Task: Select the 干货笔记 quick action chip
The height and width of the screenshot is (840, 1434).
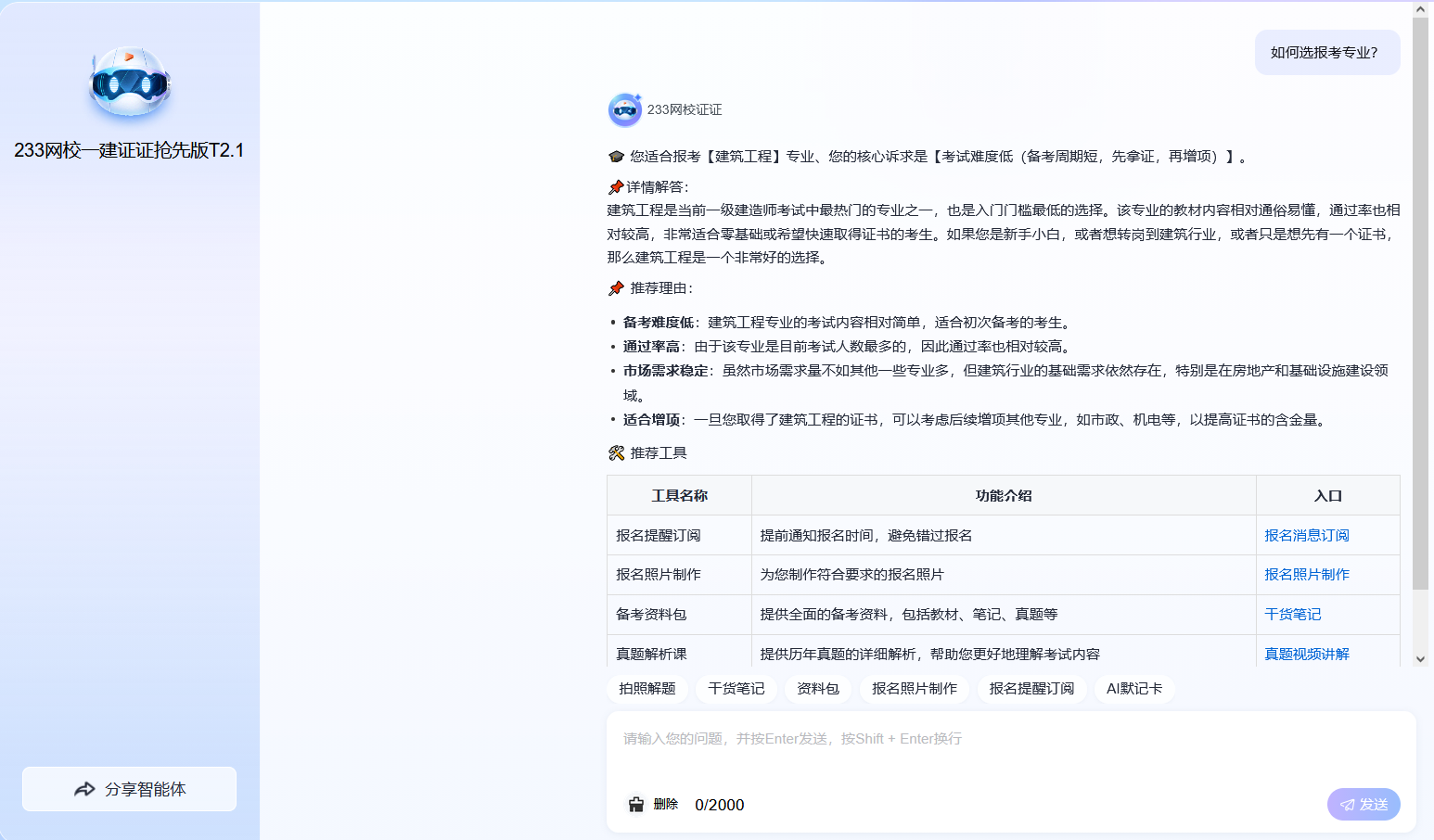Action: pos(736,689)
